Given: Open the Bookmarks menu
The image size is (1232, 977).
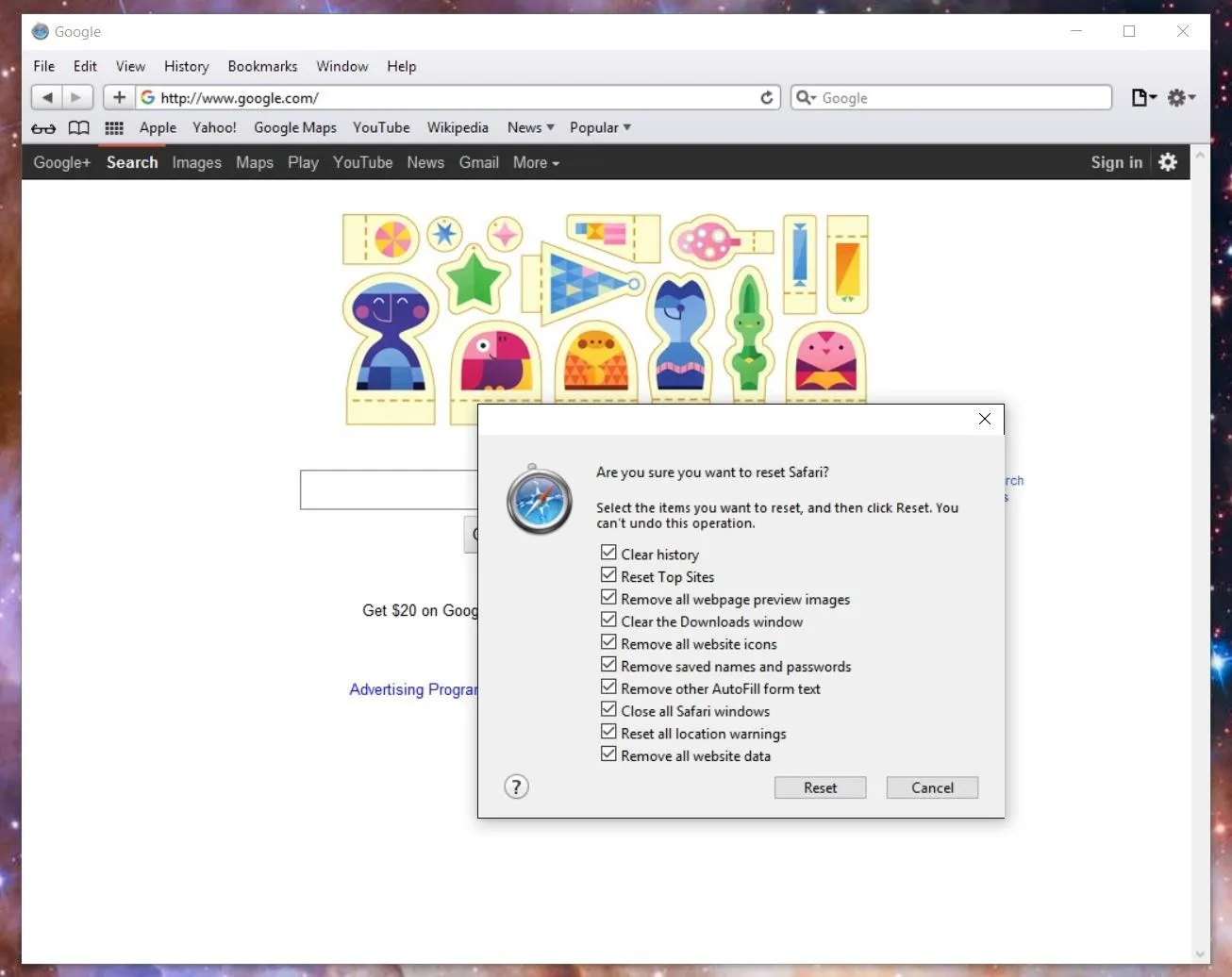Looking at the screenshot, I should [262, 66].
